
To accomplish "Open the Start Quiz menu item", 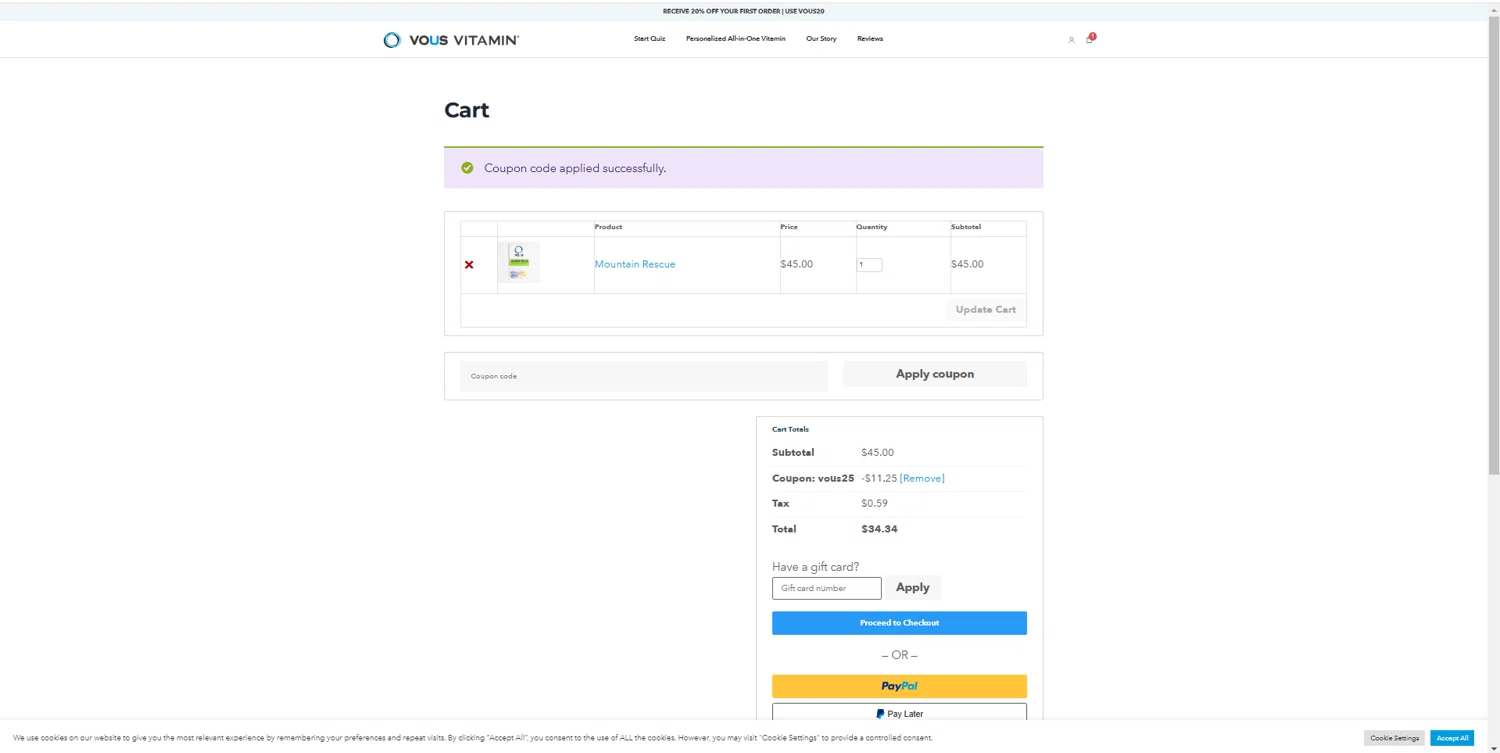I will (x=649, y=39).
